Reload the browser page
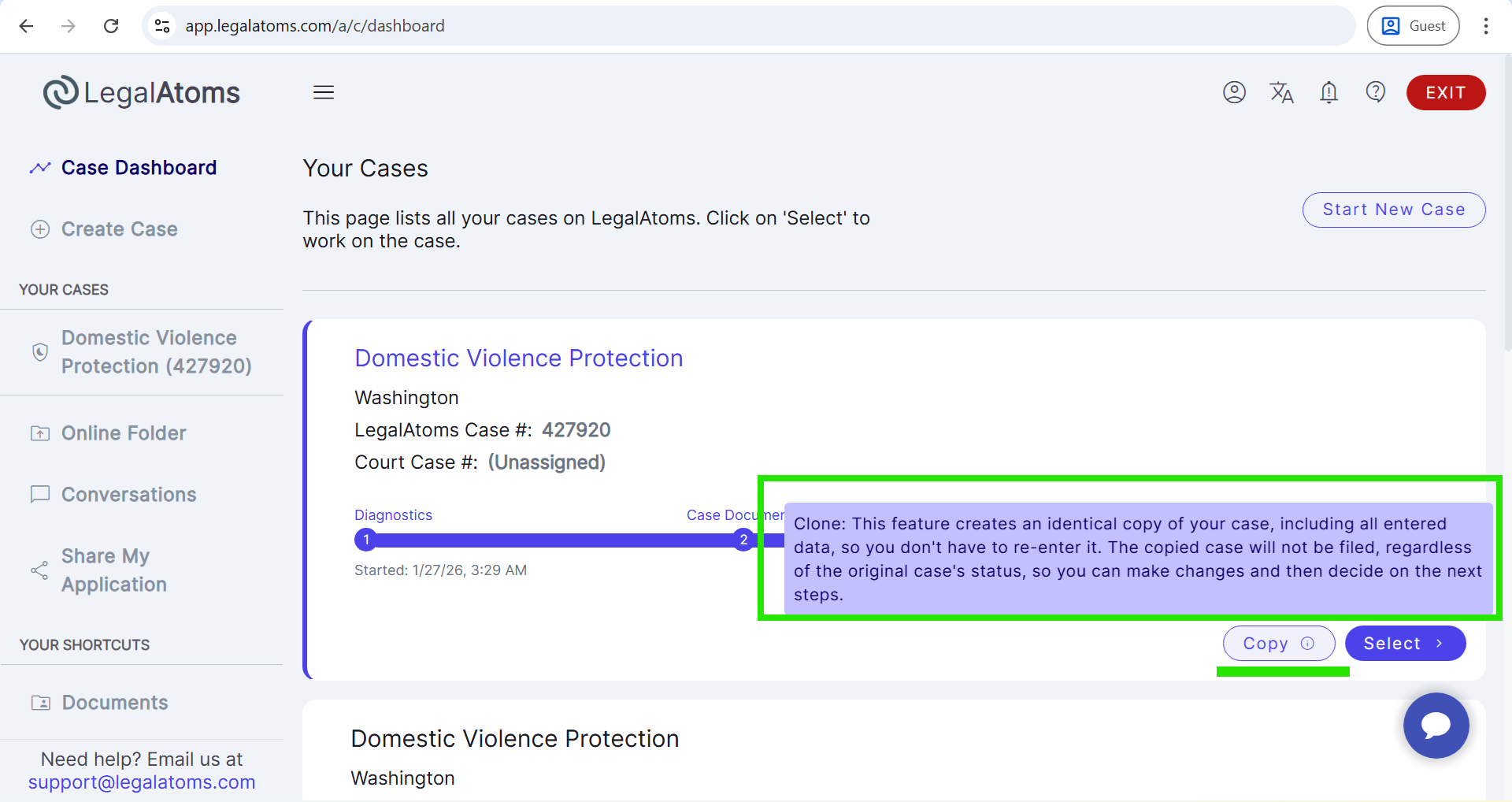 point(111,26)
